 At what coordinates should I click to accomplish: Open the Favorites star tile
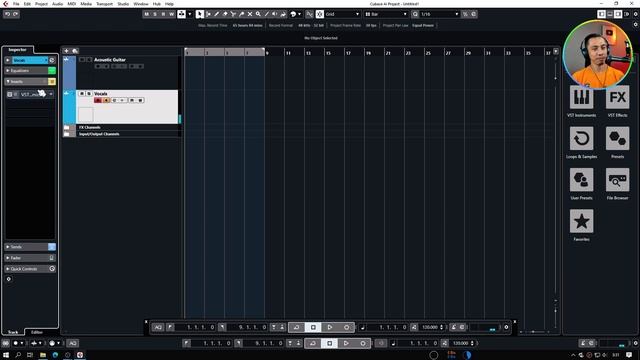tap(581, 221)
